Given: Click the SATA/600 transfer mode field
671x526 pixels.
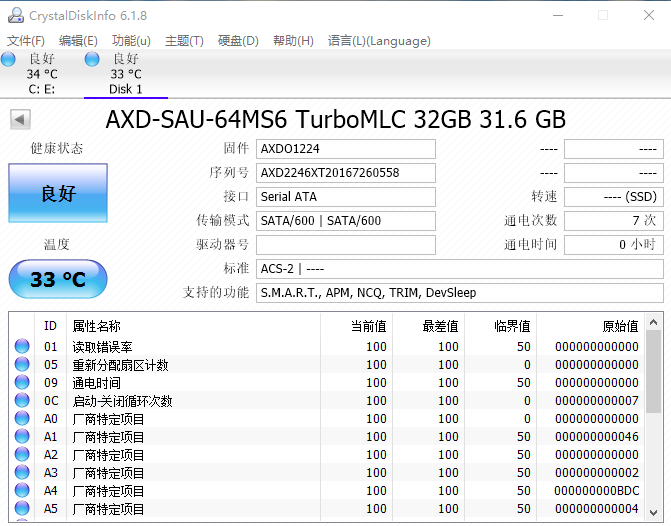Looking at the screenshot, I should tap(346, 221).
